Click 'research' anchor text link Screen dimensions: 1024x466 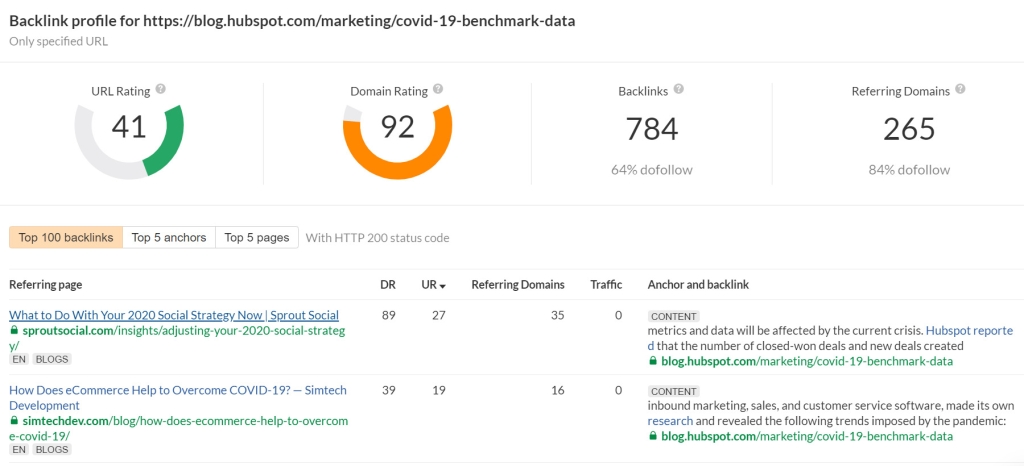[x=670, y=421]
